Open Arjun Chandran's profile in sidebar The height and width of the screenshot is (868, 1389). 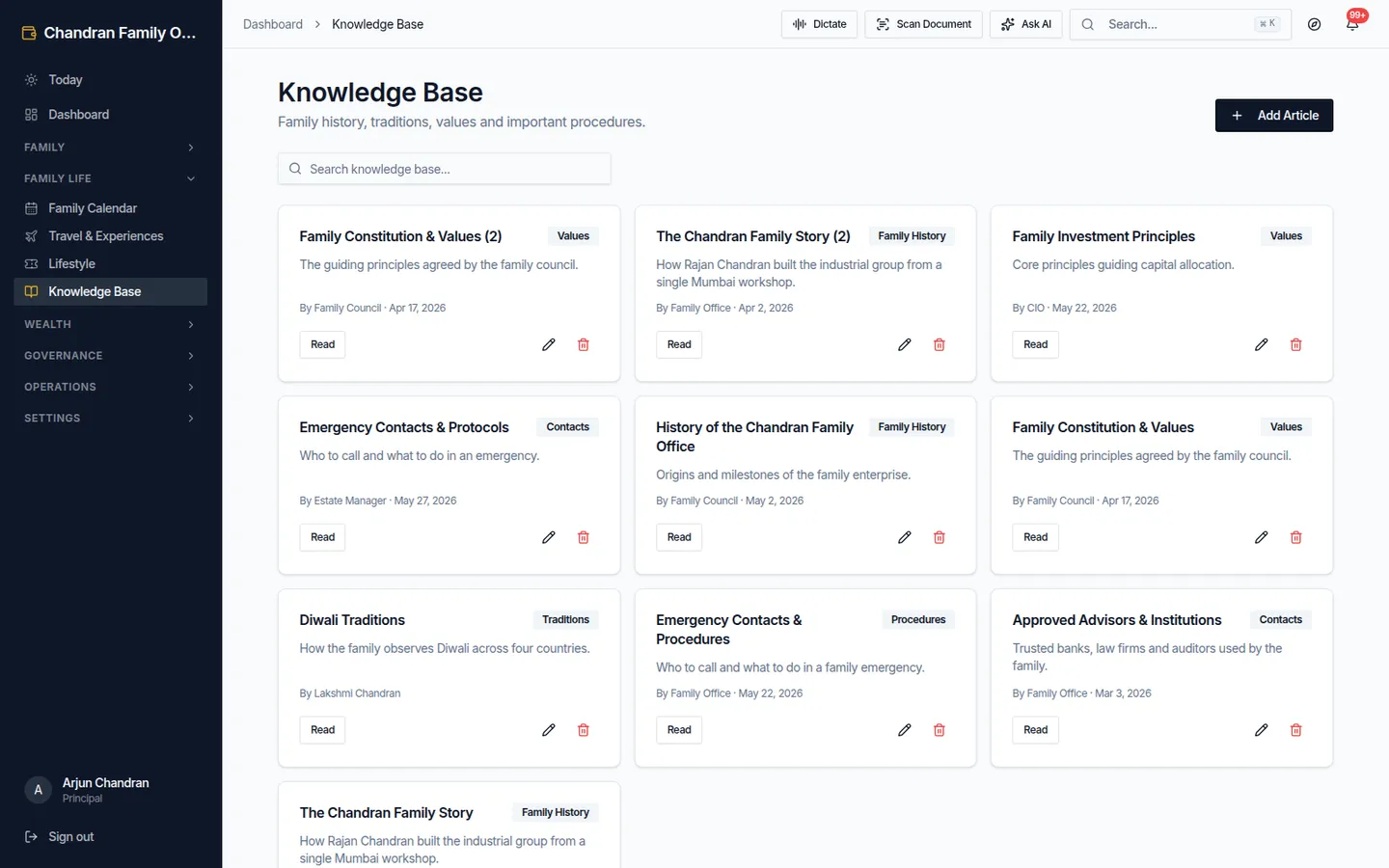click(111, 790)
